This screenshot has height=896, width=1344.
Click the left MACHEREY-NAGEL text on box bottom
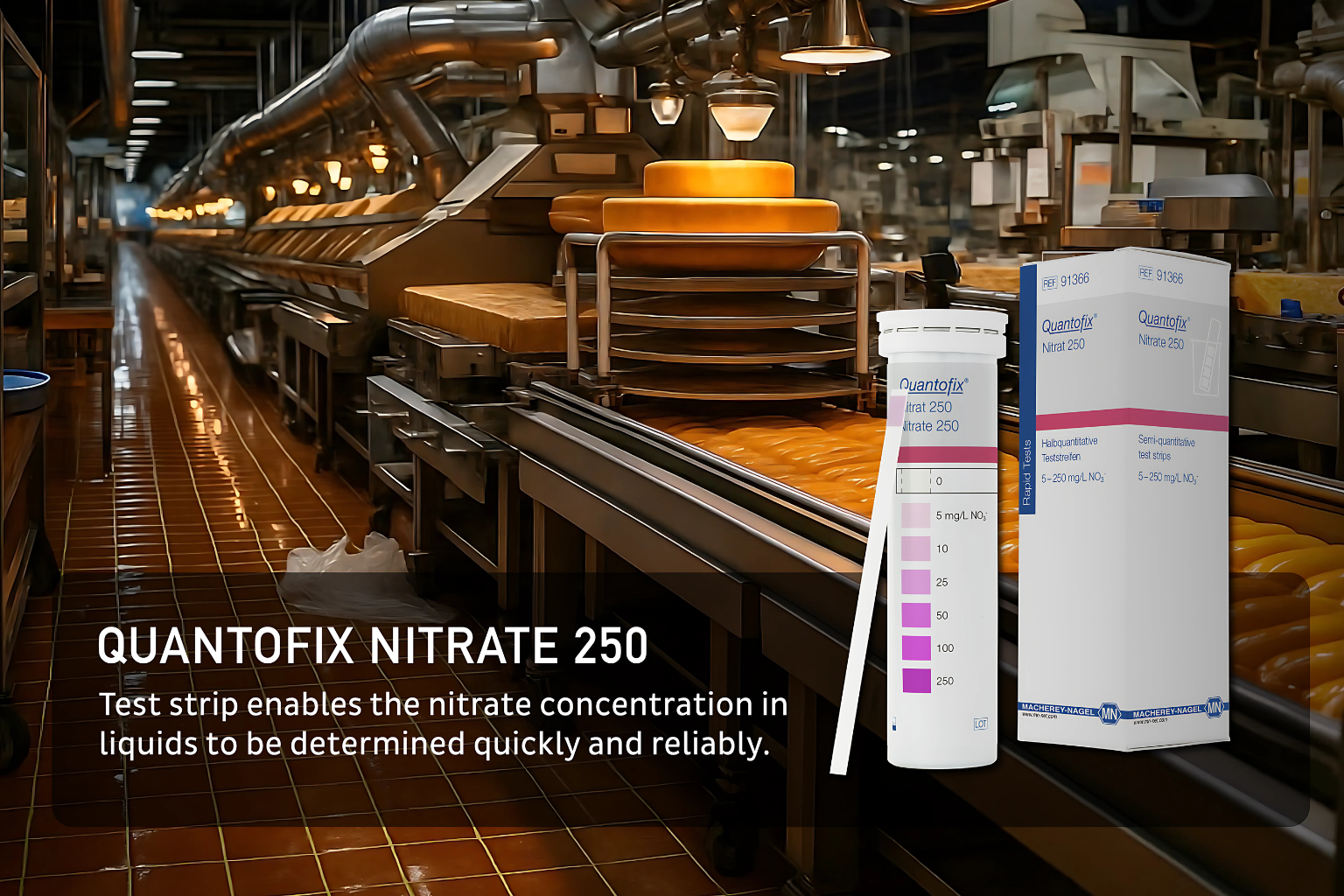click(x=1058, y=710)
